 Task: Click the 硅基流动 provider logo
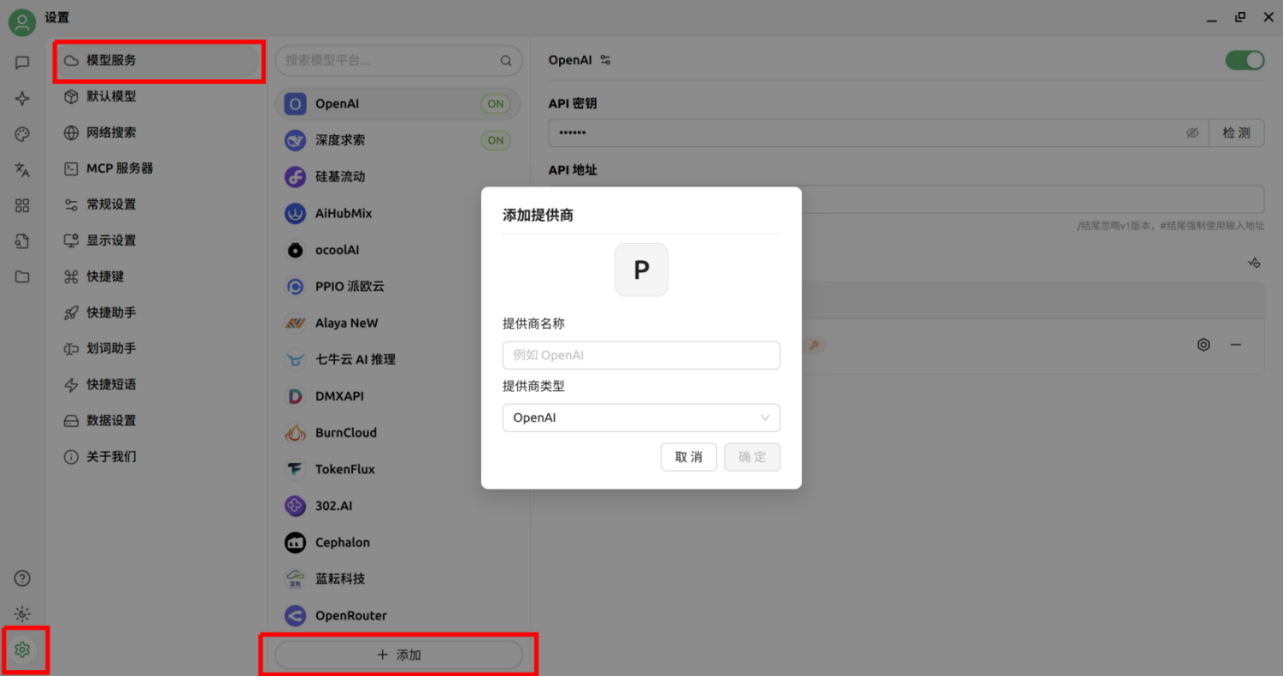click(x=295, y=177)
